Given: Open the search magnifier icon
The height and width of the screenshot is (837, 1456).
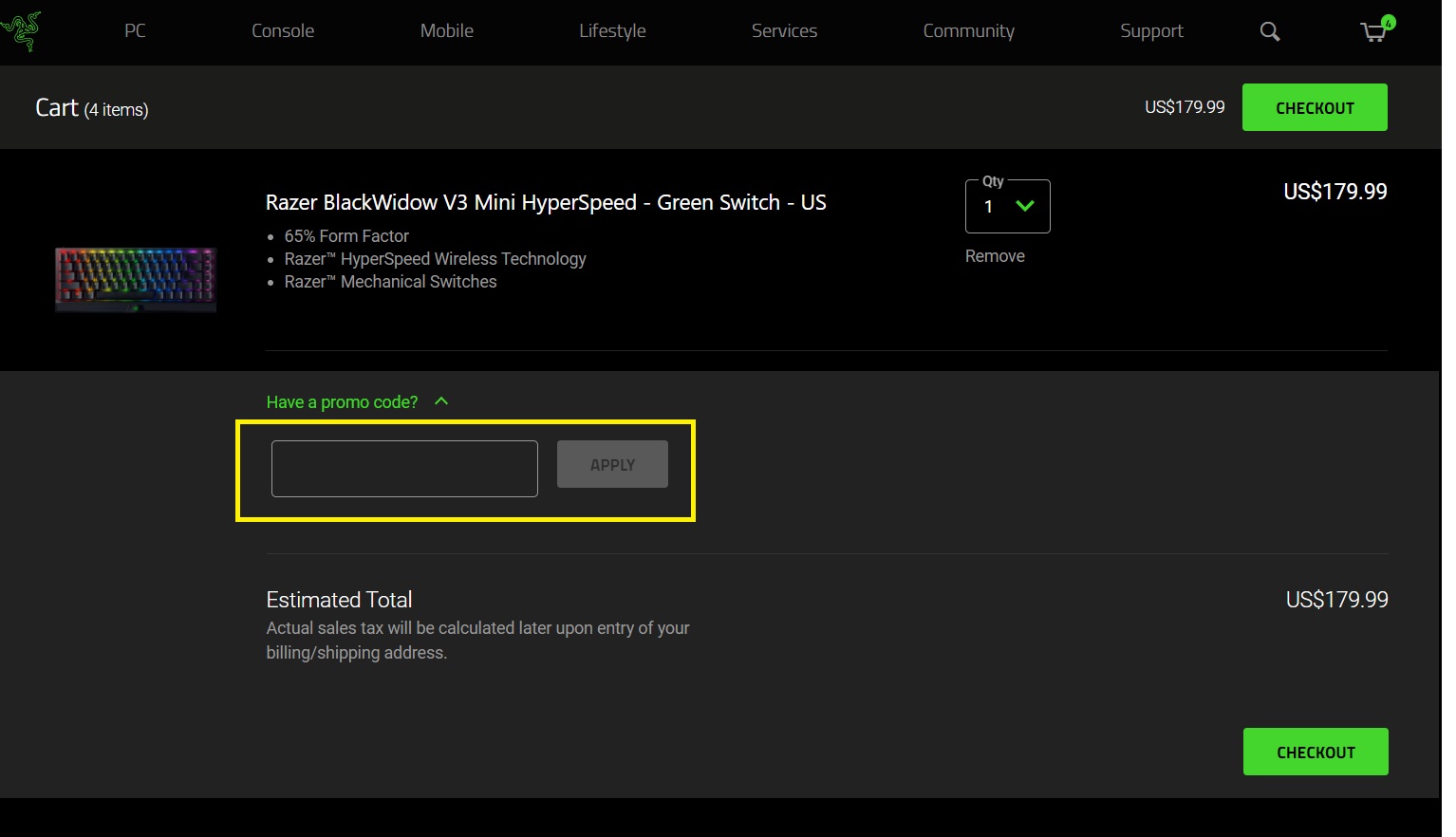Looking at the screenshot, I should pos(1269,31).
